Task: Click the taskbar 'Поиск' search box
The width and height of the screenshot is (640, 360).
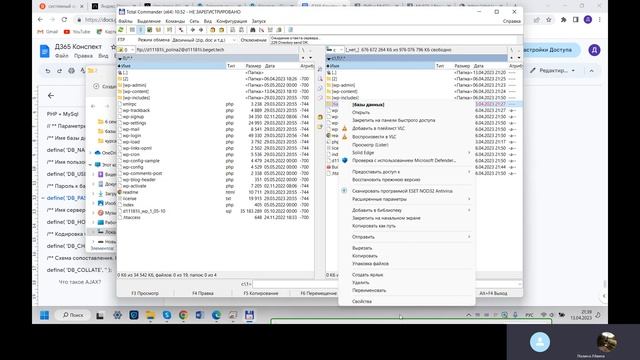Action: [73, 315]
